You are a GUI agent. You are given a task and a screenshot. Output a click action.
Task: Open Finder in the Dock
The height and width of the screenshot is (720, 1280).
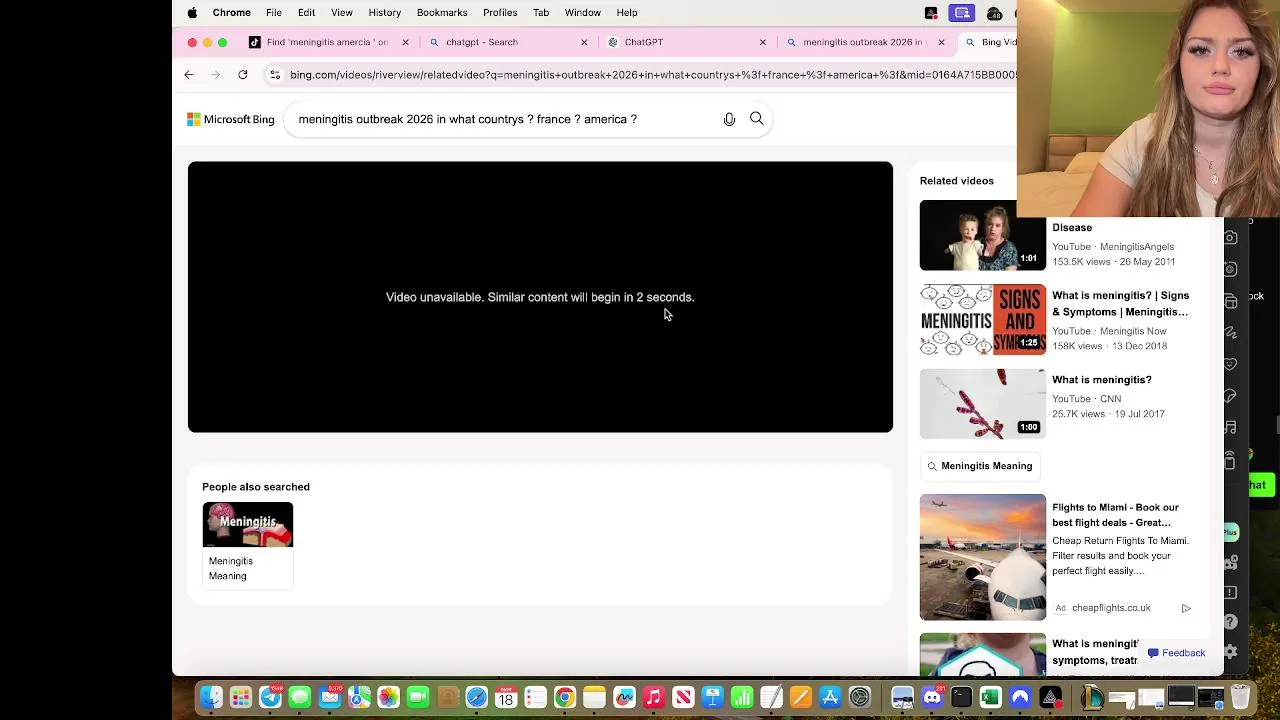[211, 697]
